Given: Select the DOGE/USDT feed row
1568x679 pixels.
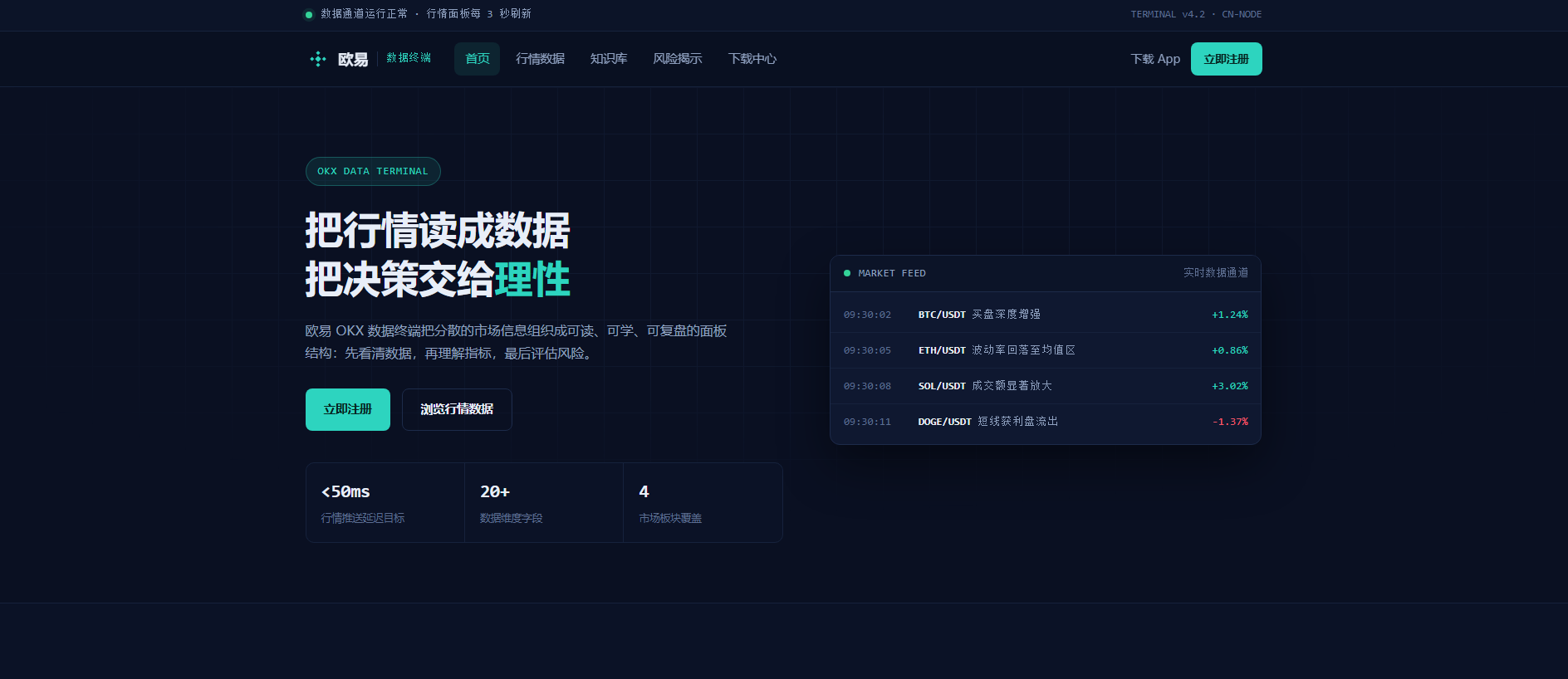Looking at the screenshot, I should pos(1046,422).
